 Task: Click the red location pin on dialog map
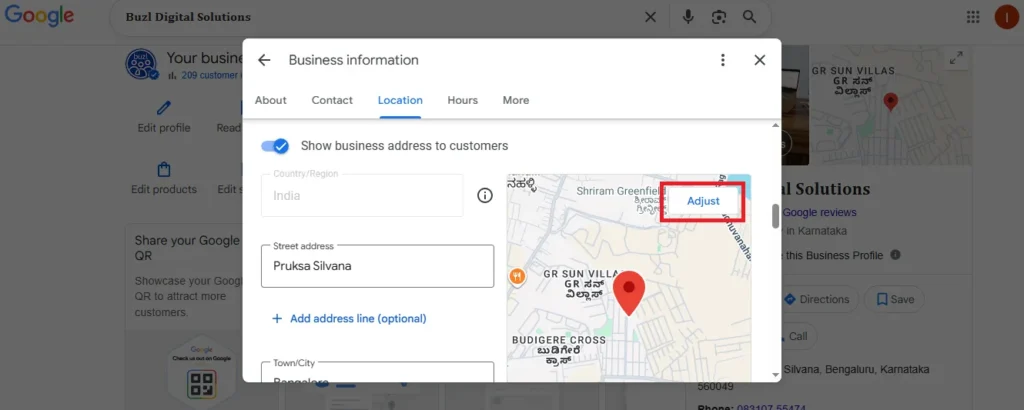pos(629,293)
